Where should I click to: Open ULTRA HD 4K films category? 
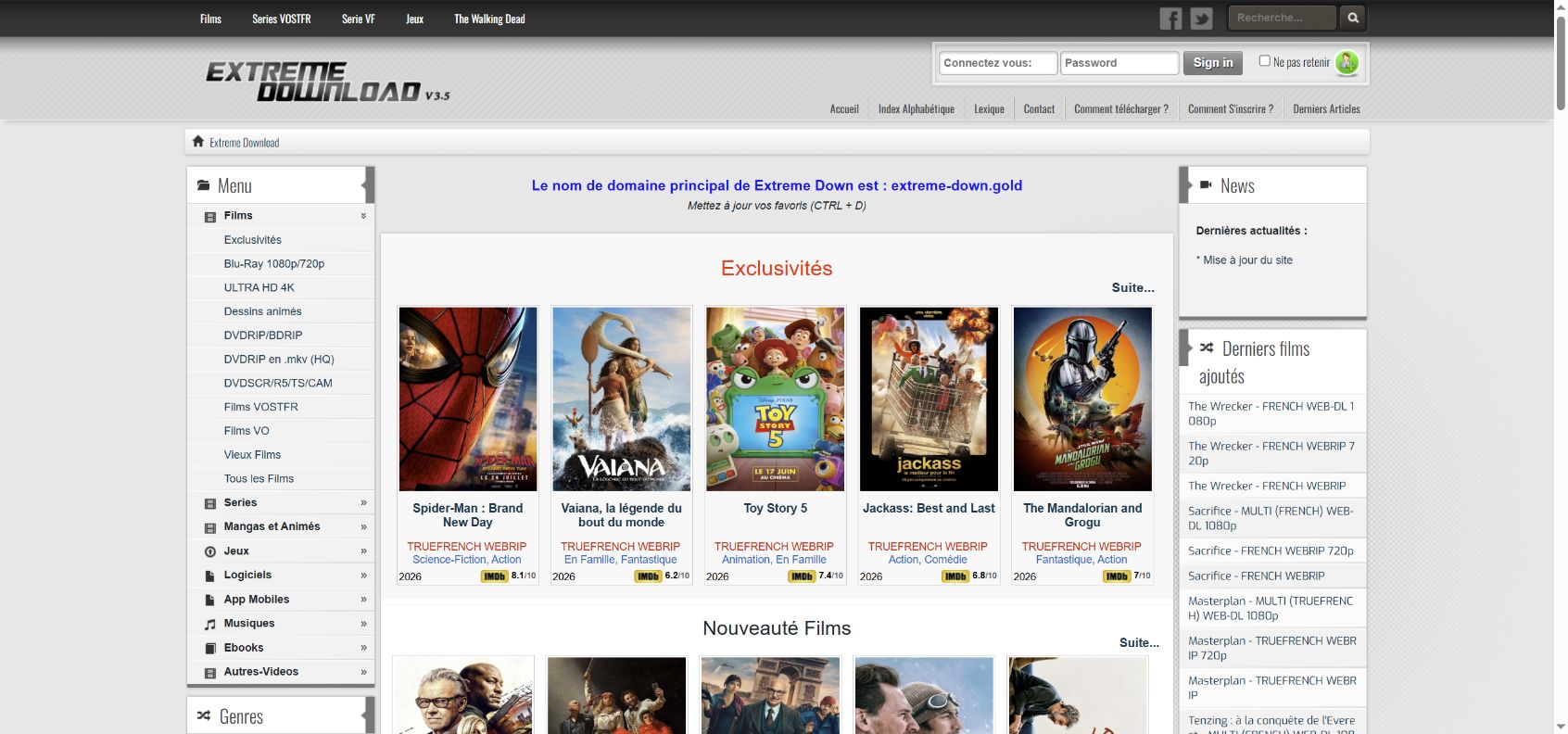pos(259,287)
